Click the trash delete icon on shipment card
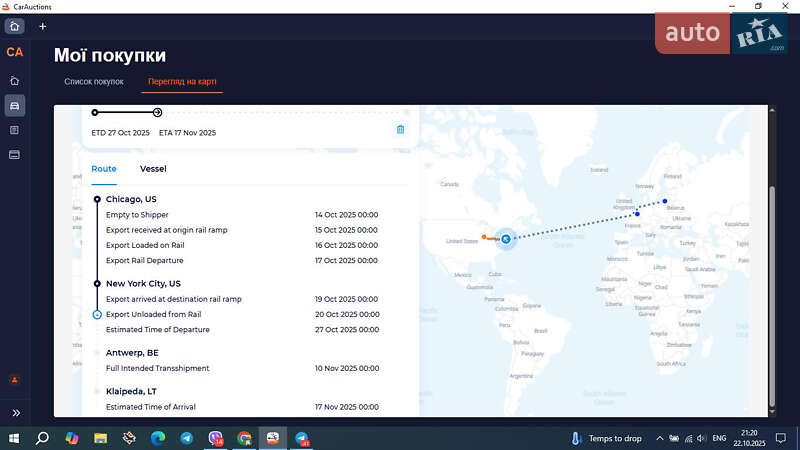Image resolution: width=800 pixels, height=450 pixels. coord(400,130)
